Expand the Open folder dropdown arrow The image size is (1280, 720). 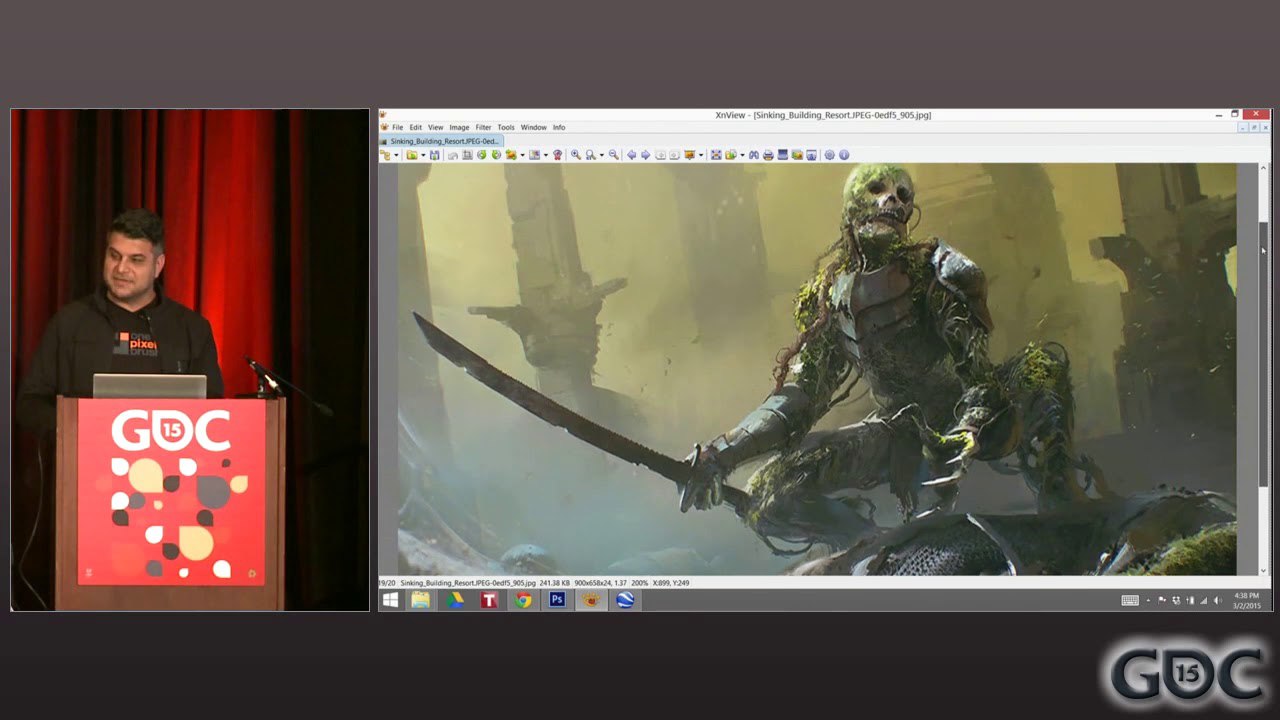click(x=423, y=155)
